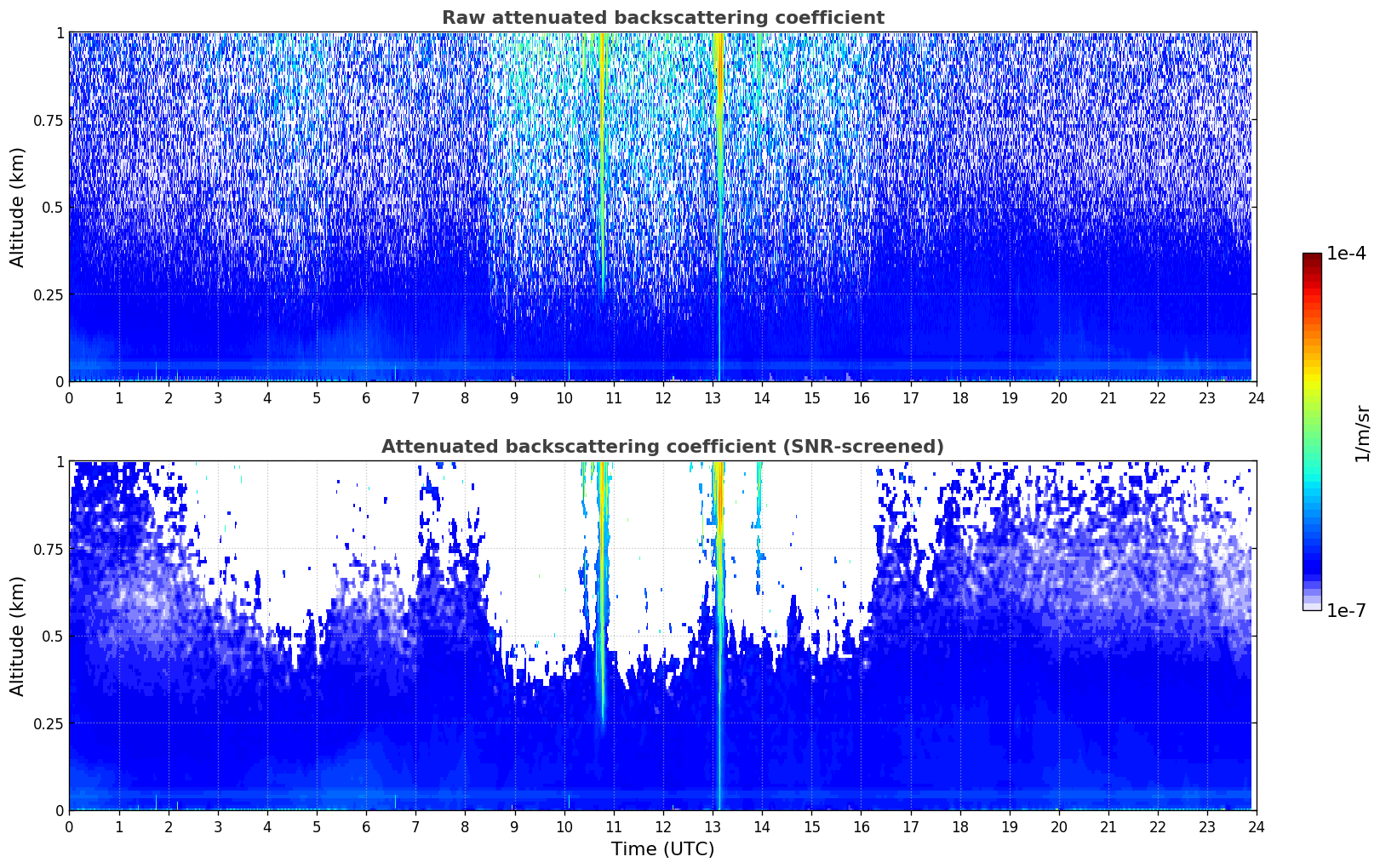Click the "13" hour tick under the raw plot
The height and width of the screenshot is (868, 1380).
pos(713,397)
